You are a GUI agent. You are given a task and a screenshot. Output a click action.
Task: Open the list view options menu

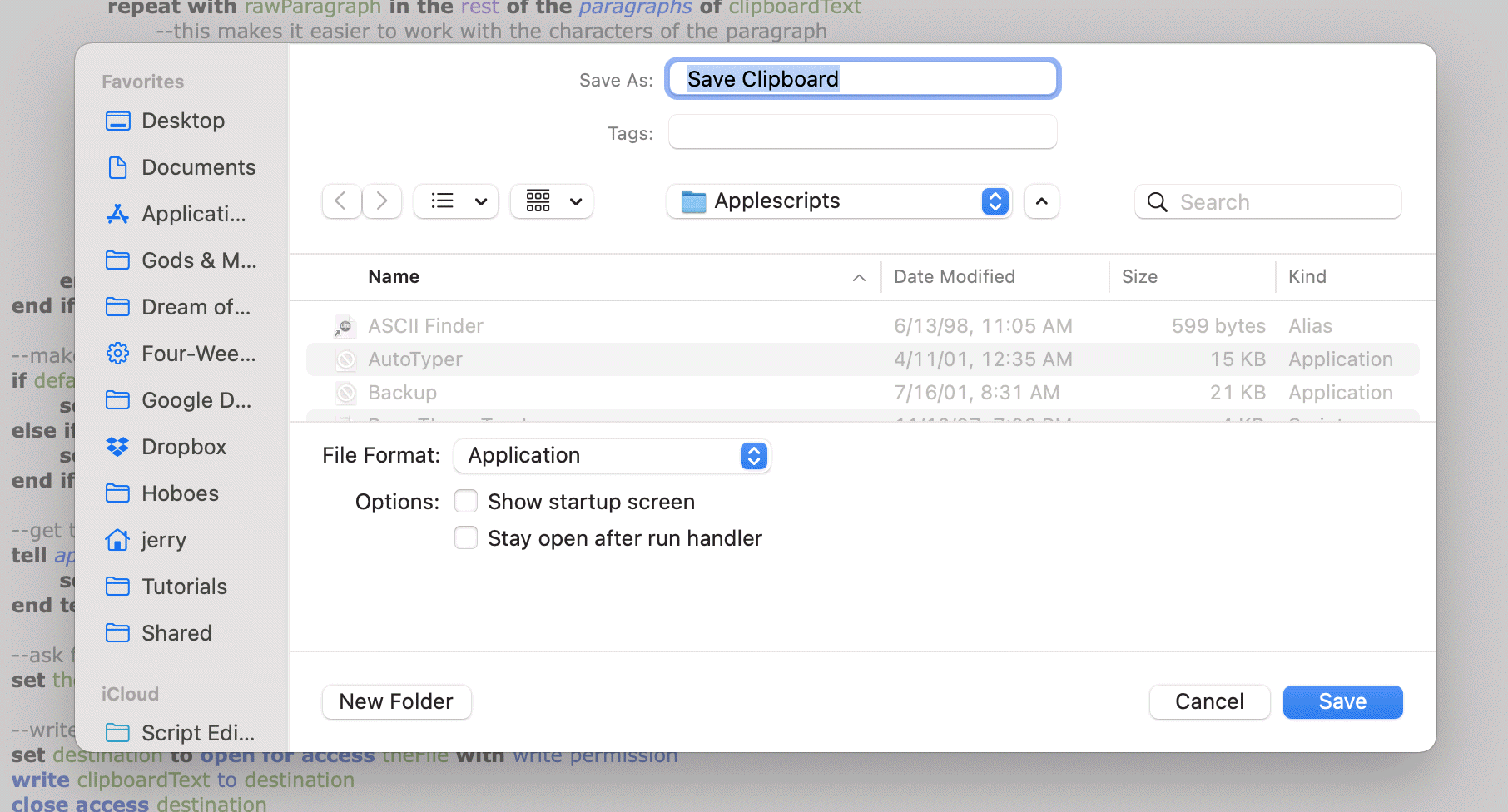click(456, 201)
